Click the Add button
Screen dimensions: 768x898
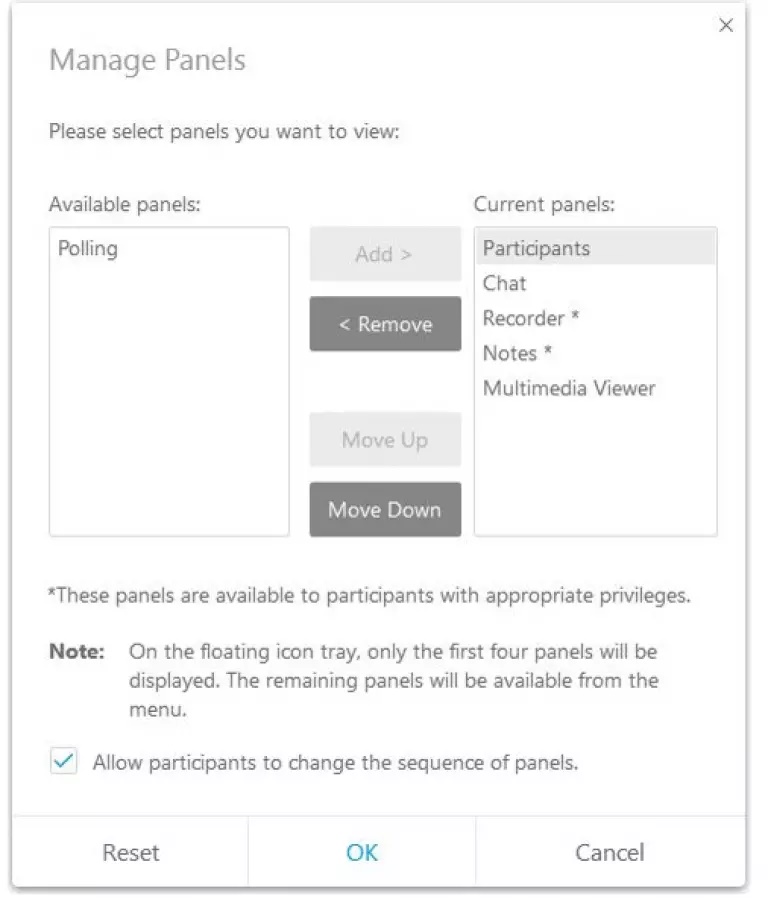click(x=385, y=254)
